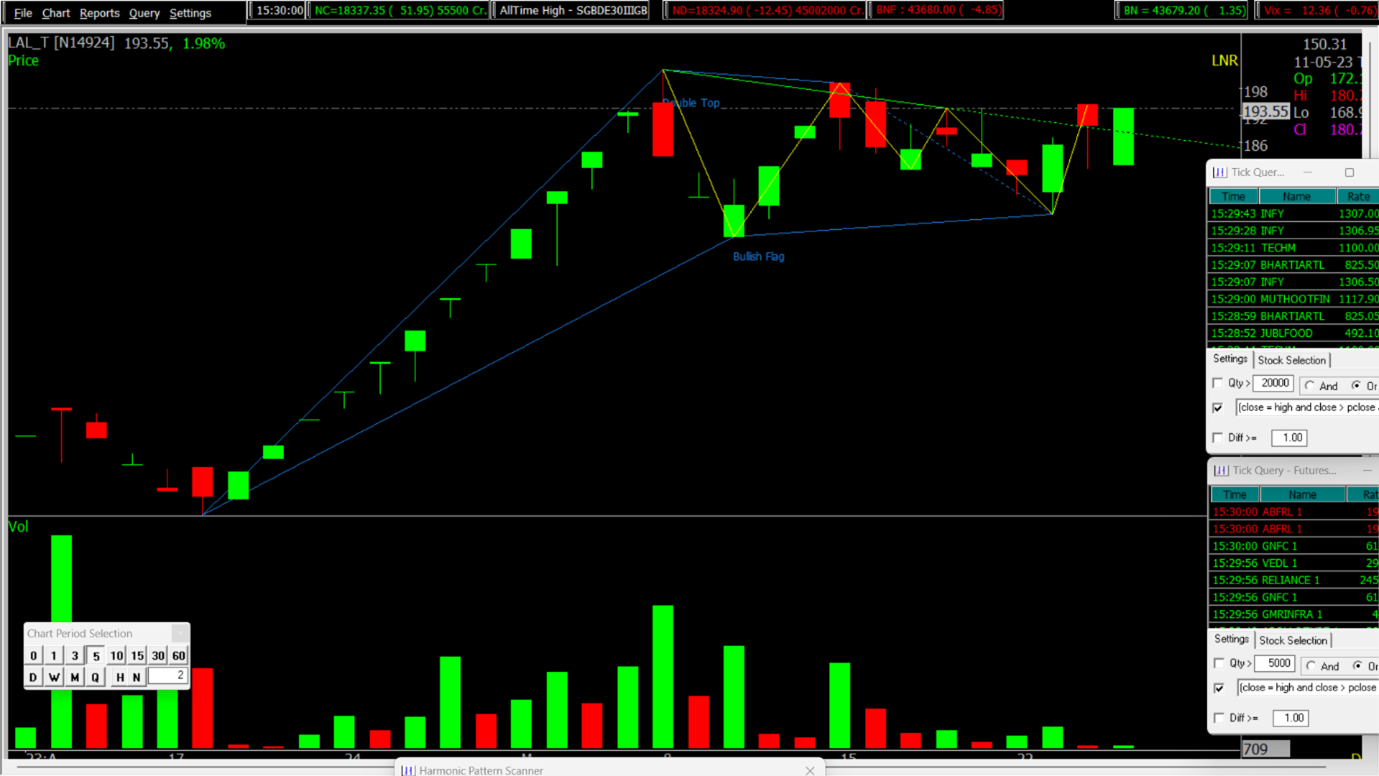Switch to Stock Selection tab in Tick Query
The image size is (1379, 776).
click(x=1291, y=360)
